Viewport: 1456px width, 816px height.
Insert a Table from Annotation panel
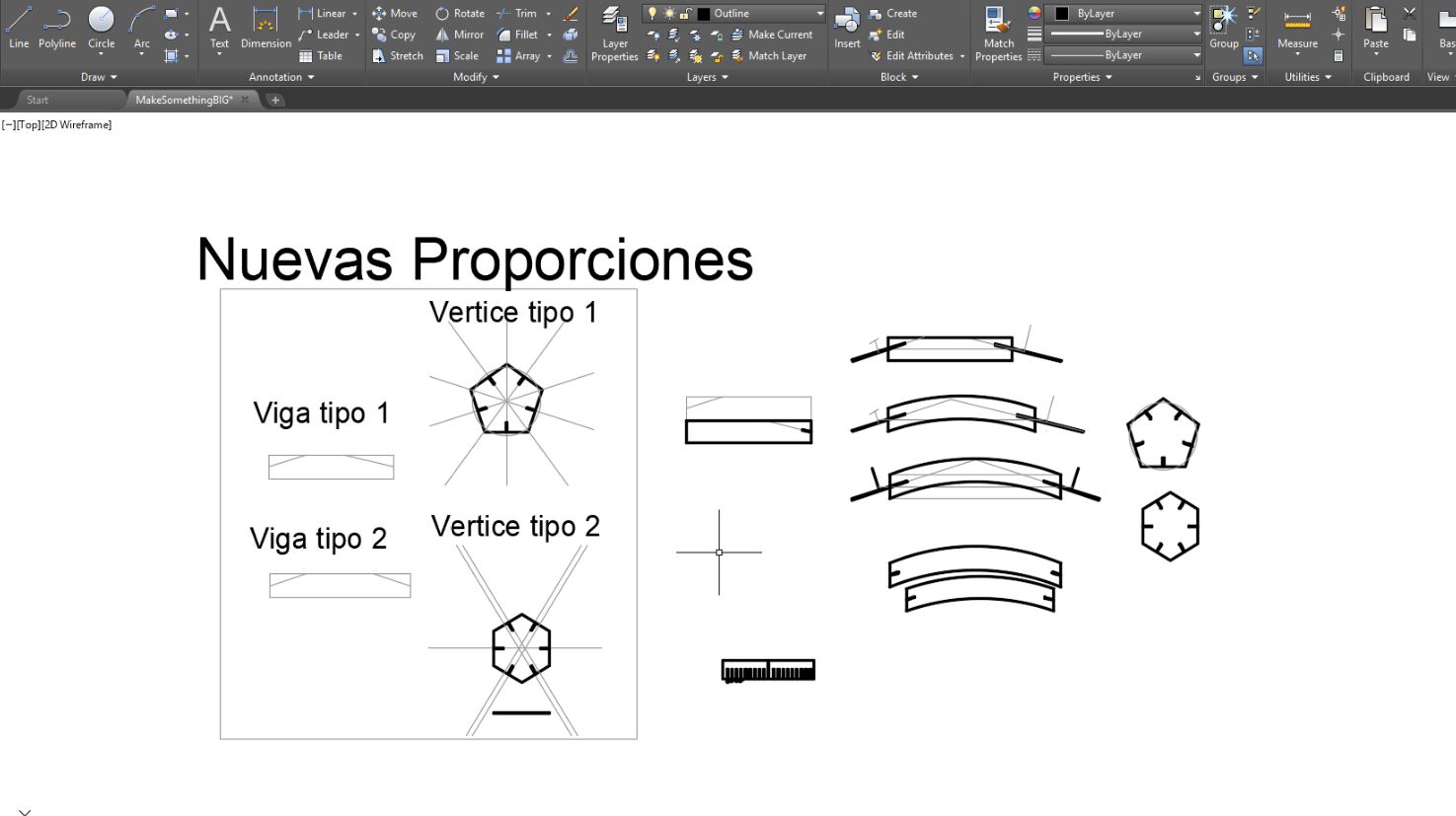(321, 56)
